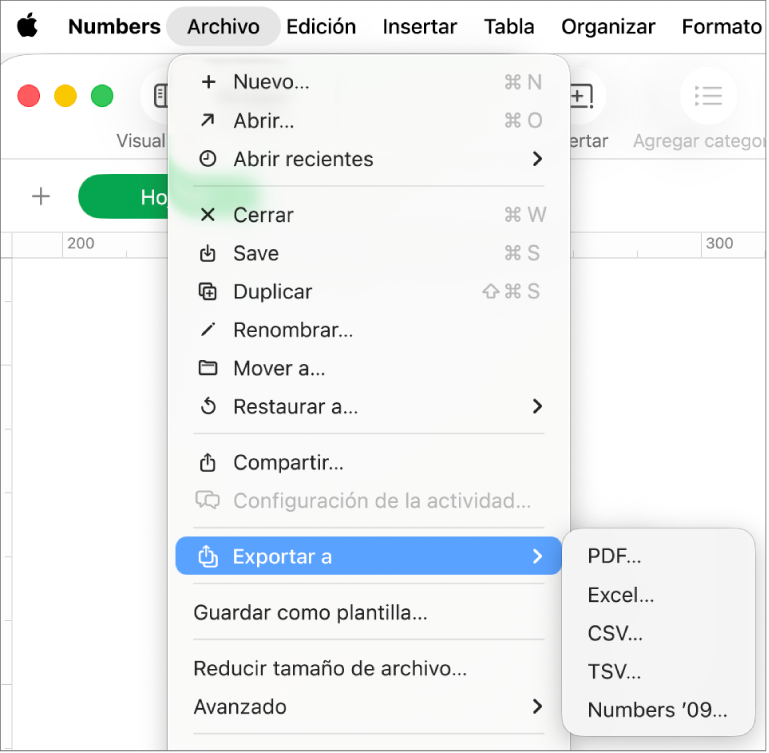Click the 200 mark on horizontal ruler
The image size is (769, 753).
[80, 243]
